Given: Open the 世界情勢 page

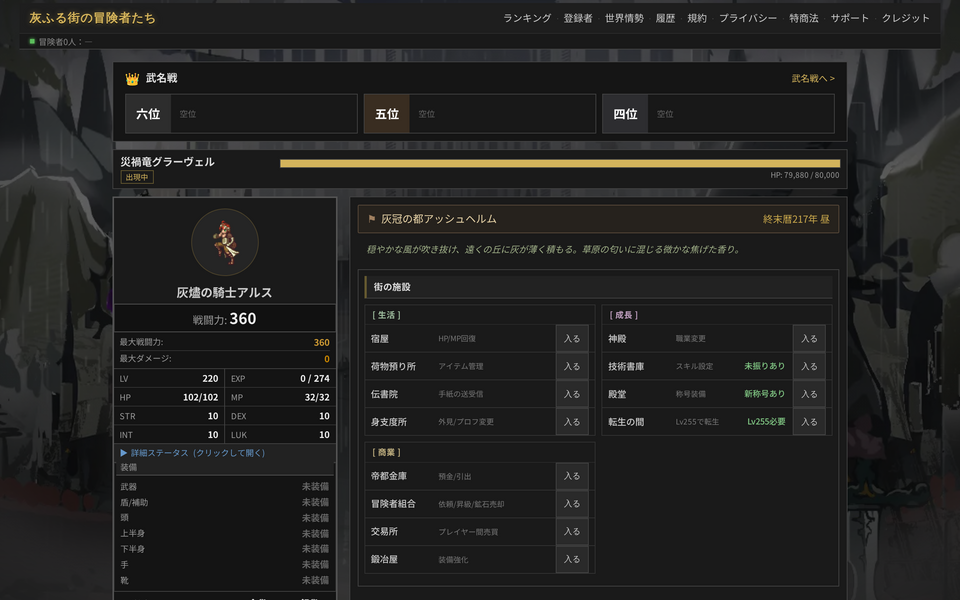Looking at the screenshot, I should point(624,18).
